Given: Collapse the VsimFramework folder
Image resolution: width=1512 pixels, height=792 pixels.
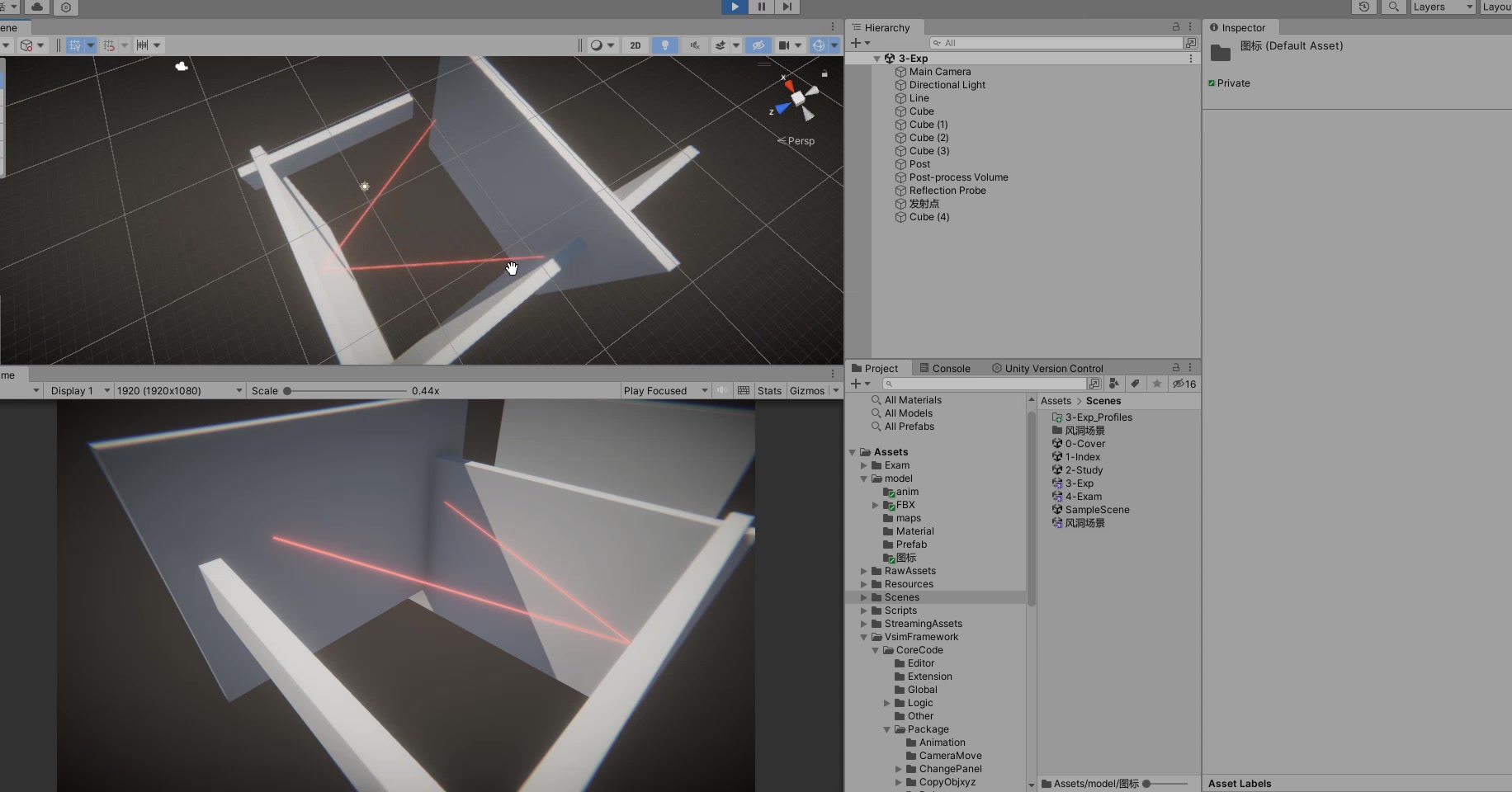Looking at the screenshot, I should (864, 637).
